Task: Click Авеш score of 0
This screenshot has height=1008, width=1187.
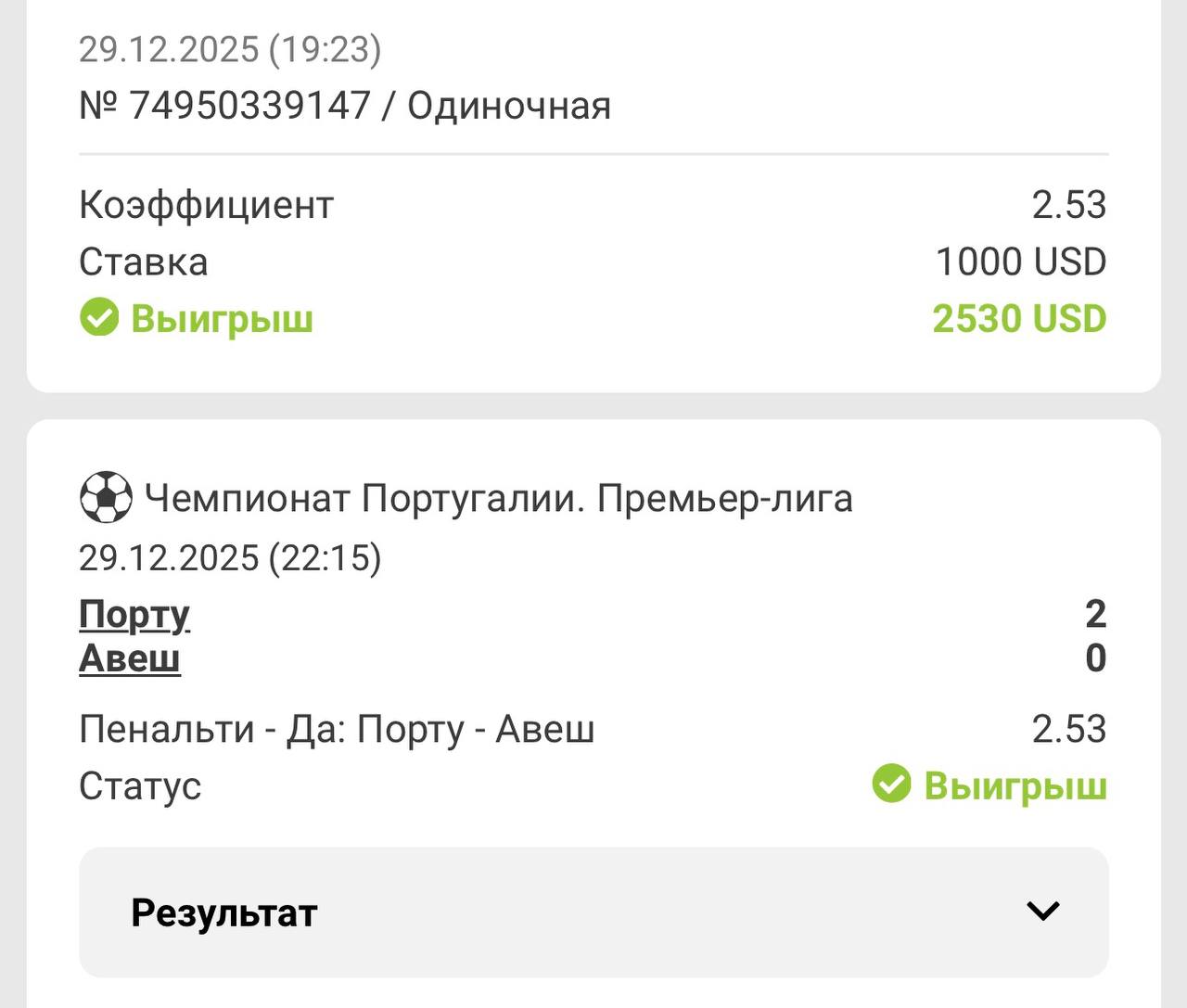Action: click(x=1095, y=658)
